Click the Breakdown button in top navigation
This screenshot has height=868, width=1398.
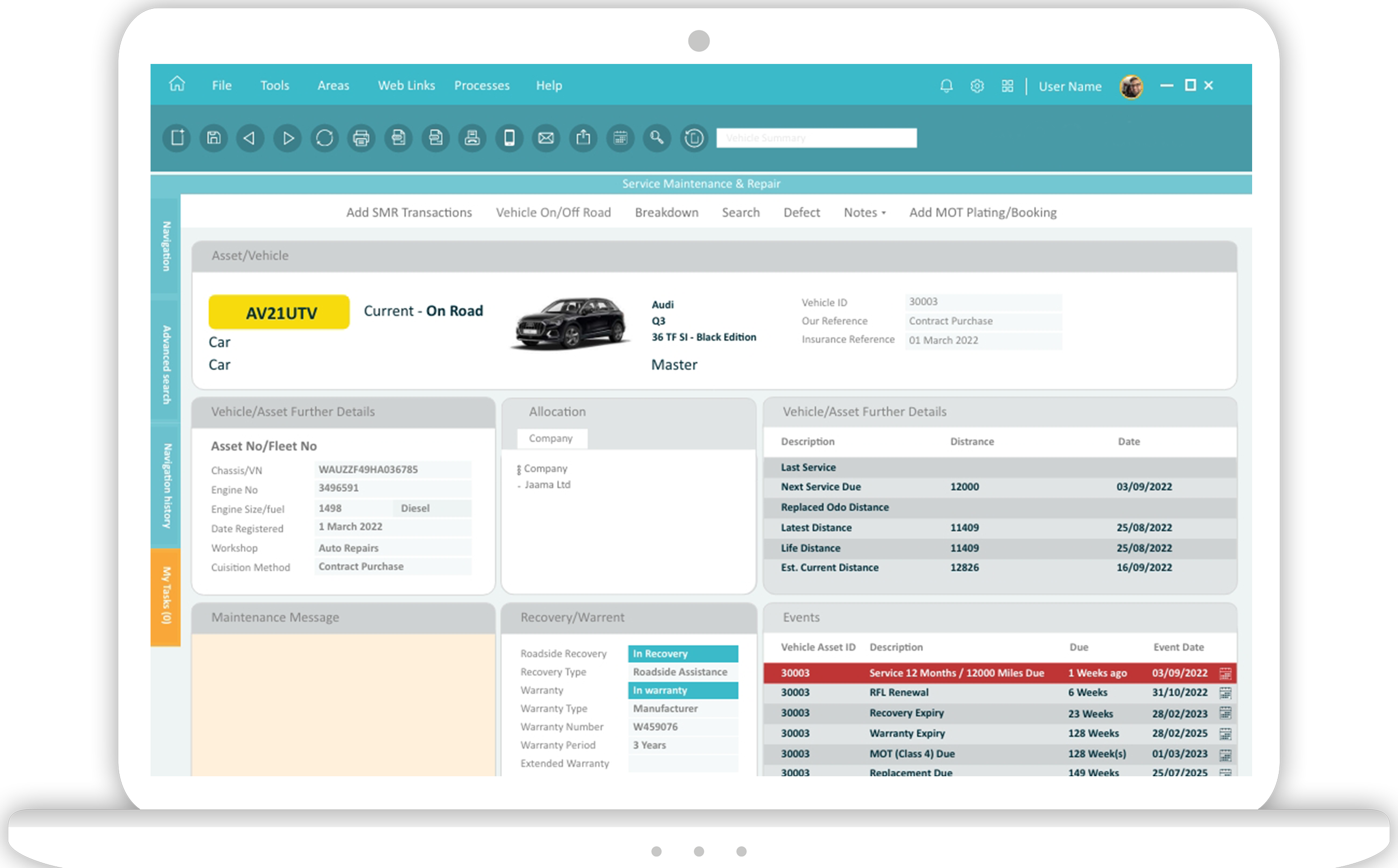pos(667,212)
